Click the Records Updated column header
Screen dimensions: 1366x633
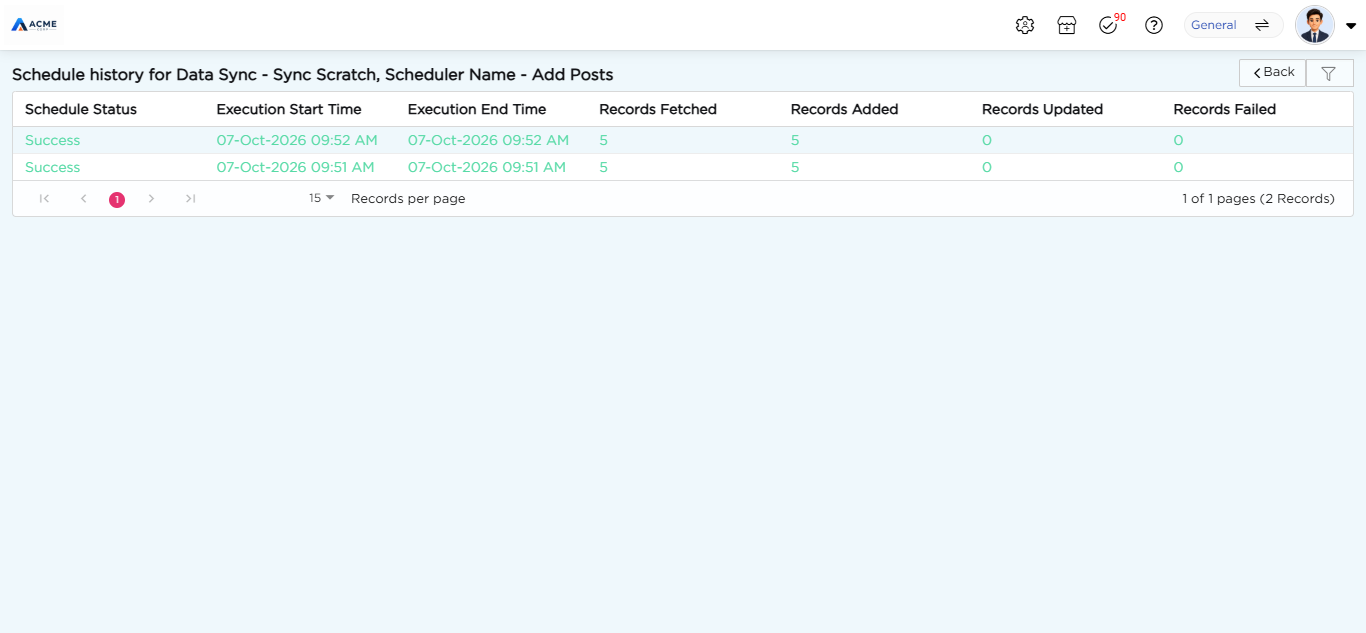(x=1043, y=109)
